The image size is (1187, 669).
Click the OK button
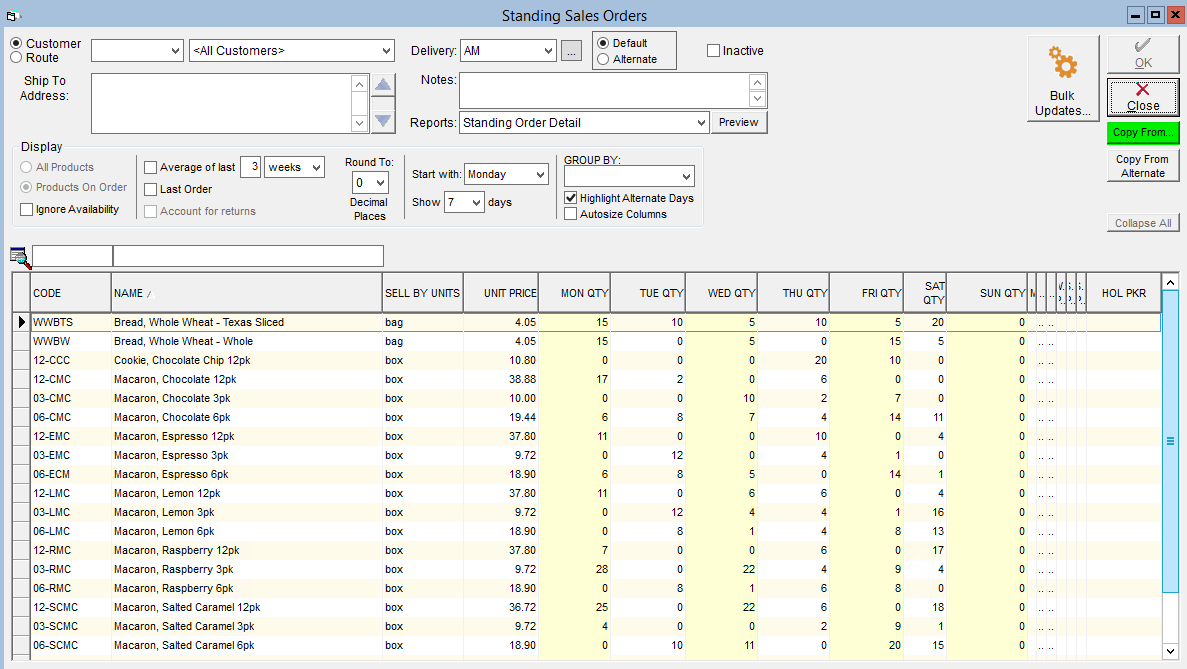coord(1143,54)
